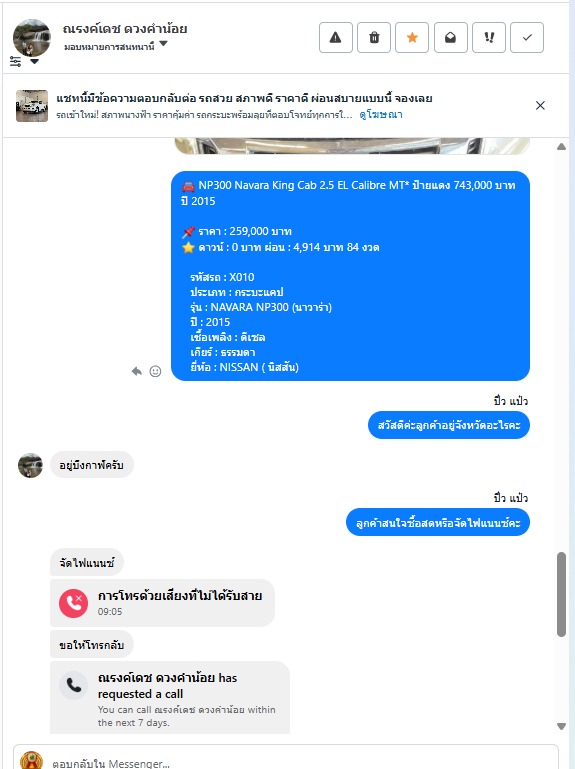Delete conversation using the trash icon
This screenshot has height=769, width=575.
374,37
